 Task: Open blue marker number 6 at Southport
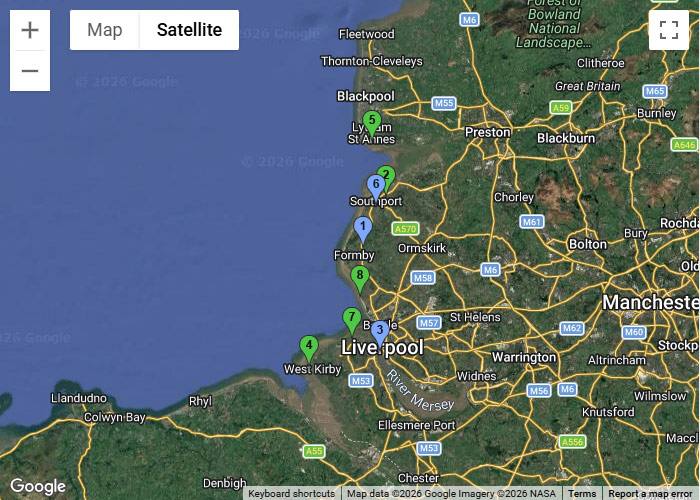(376, 188)
